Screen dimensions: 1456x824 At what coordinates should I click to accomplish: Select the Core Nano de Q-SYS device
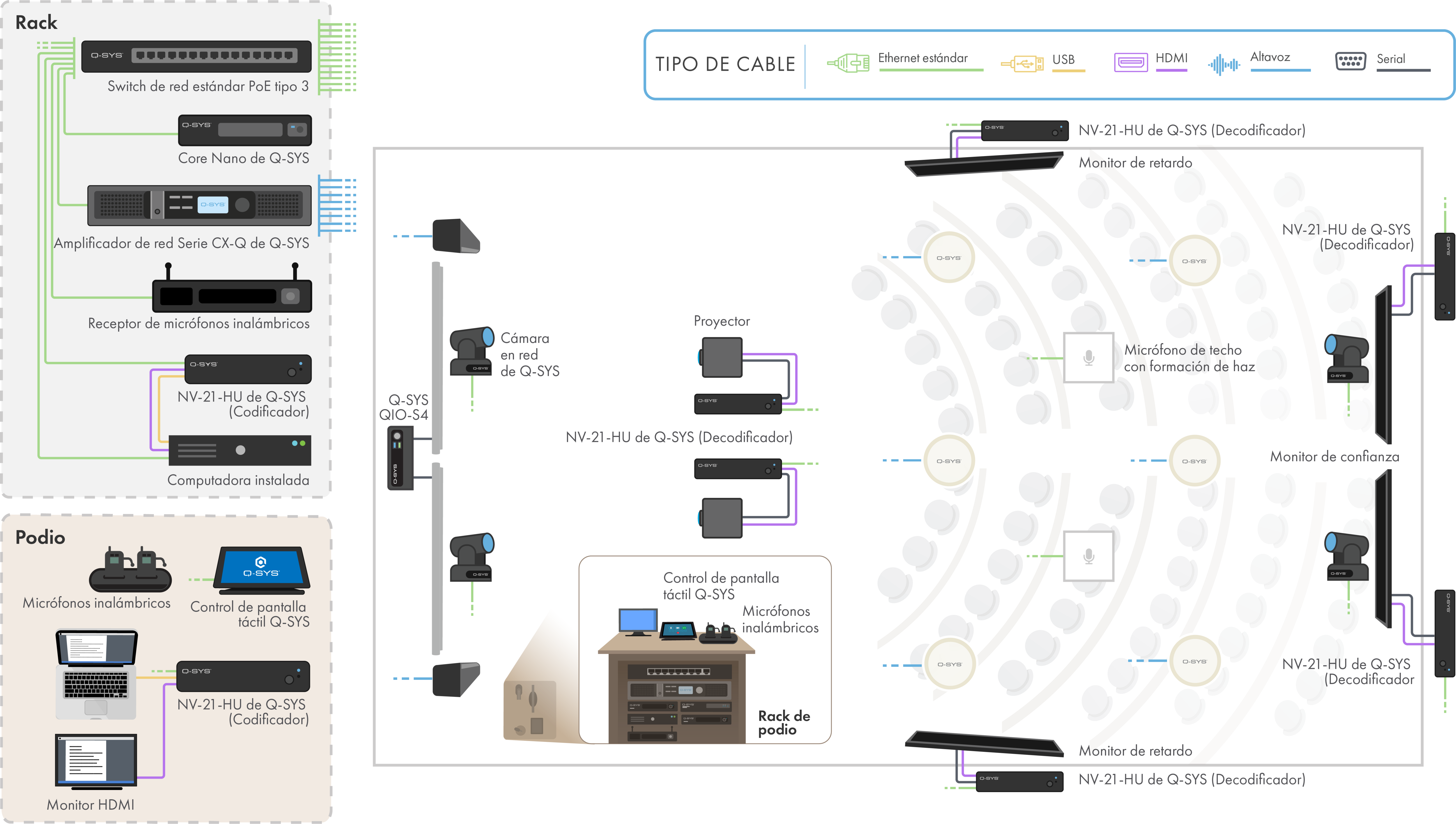coord(245,130)
